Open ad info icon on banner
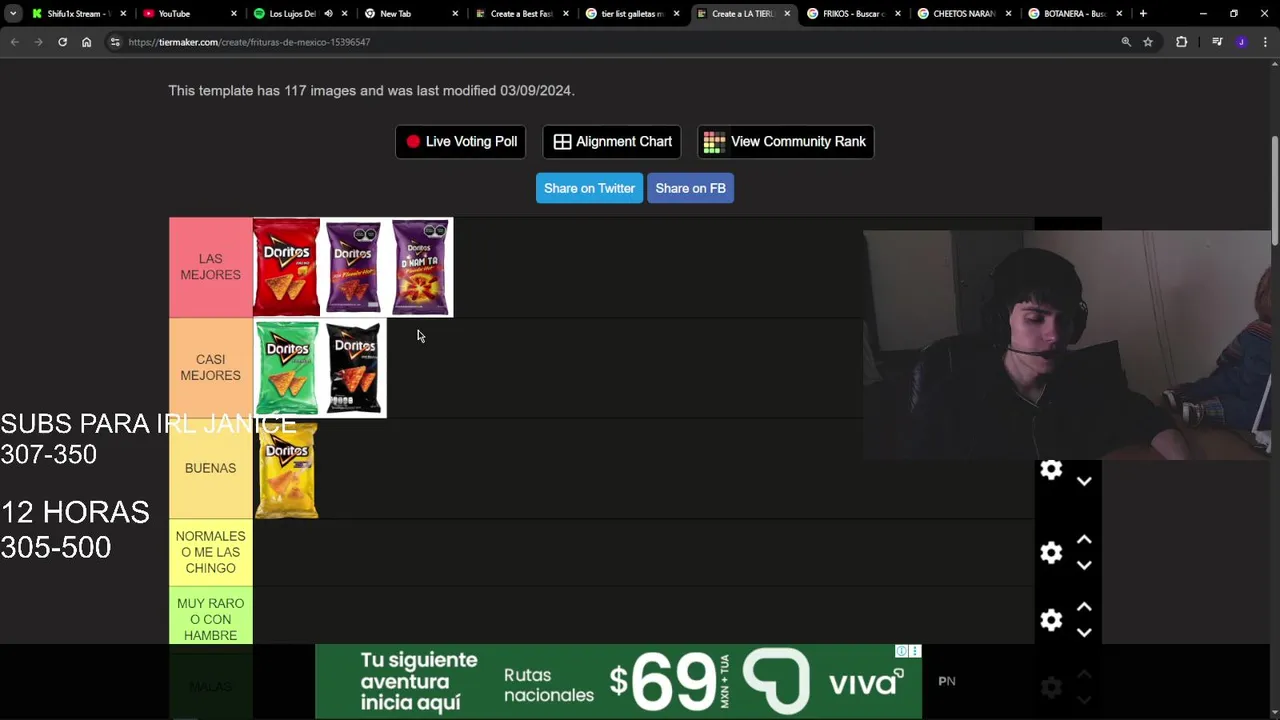Viewport: 1280px width, 720px height. tap(901, 651)
